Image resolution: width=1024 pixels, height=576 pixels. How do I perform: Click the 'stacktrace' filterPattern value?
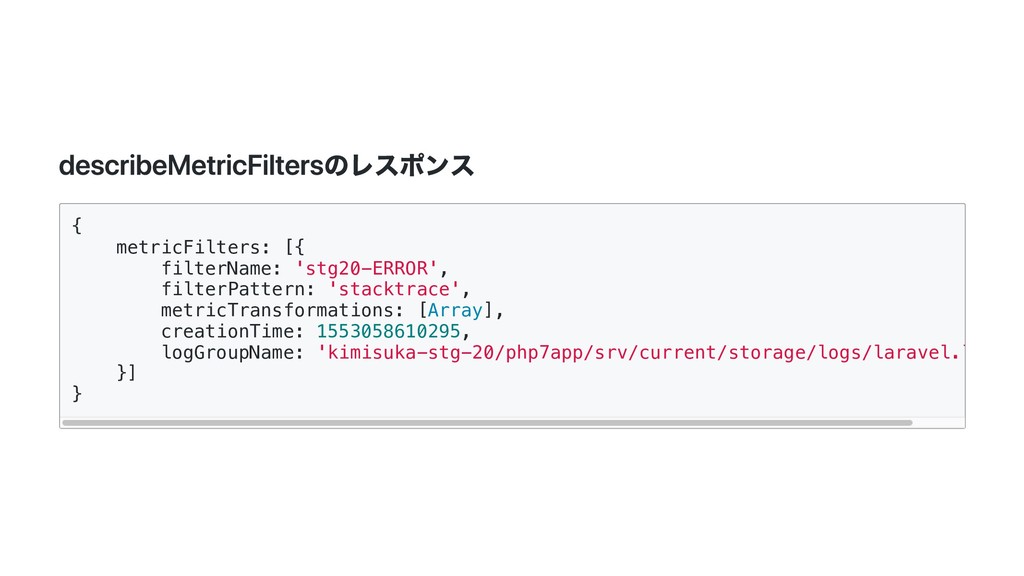click(x=394, y=289)
